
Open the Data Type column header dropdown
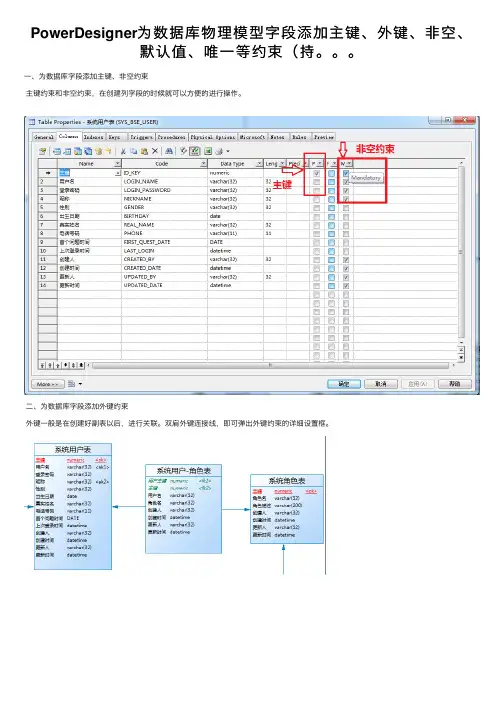tap(259, 163)
